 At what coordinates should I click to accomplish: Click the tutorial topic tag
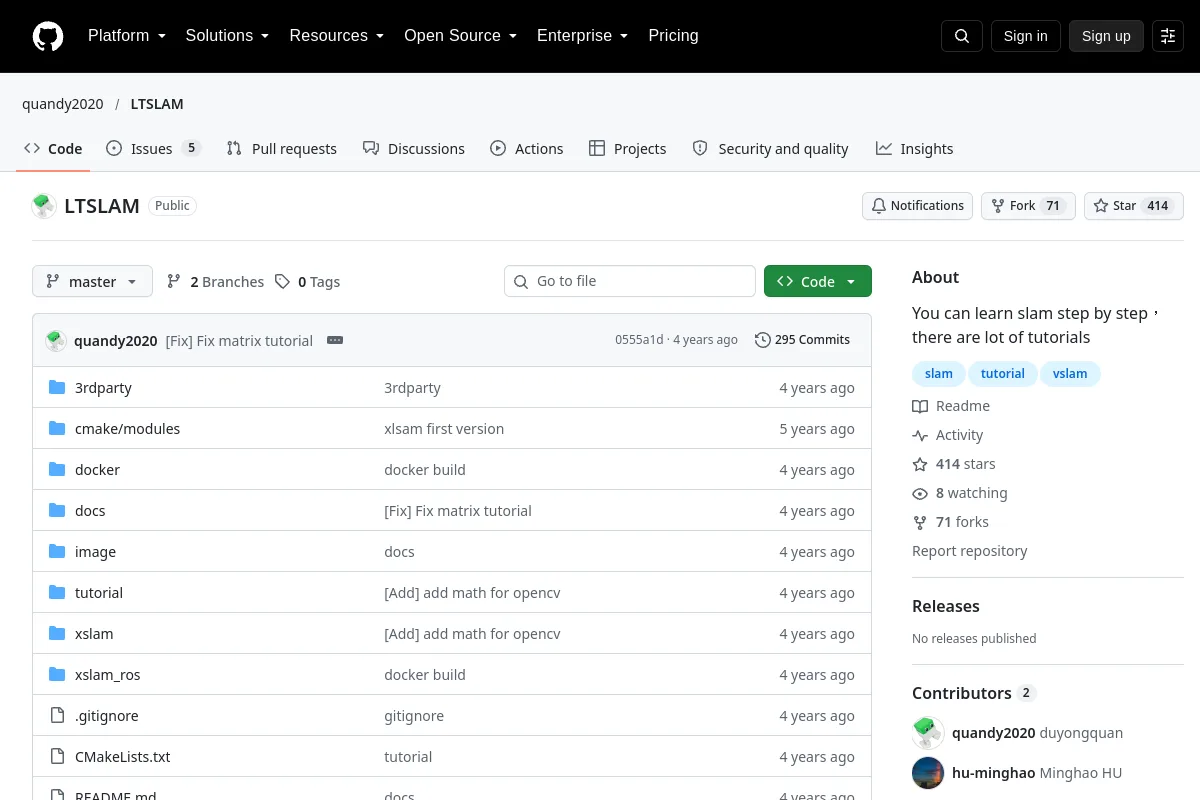tap(1003, 374)
